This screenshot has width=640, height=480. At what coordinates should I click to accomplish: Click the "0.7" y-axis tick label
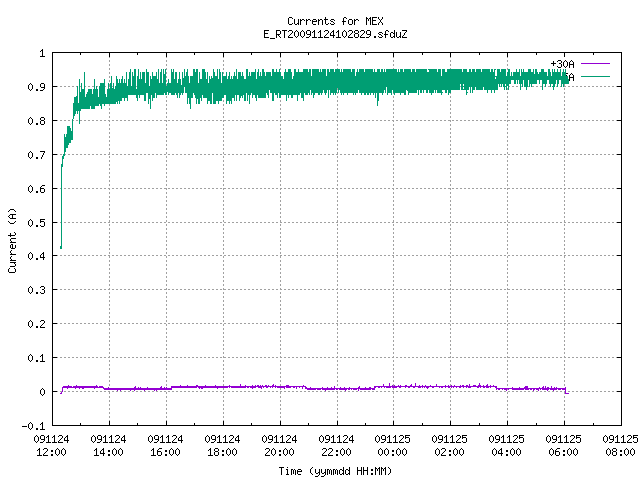click(x=36, y=155)
